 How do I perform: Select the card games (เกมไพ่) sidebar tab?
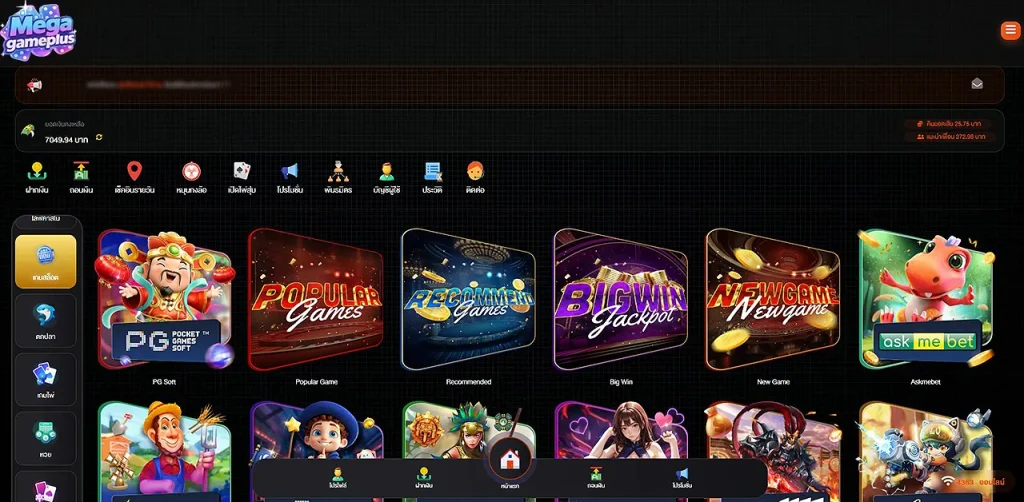46,379
